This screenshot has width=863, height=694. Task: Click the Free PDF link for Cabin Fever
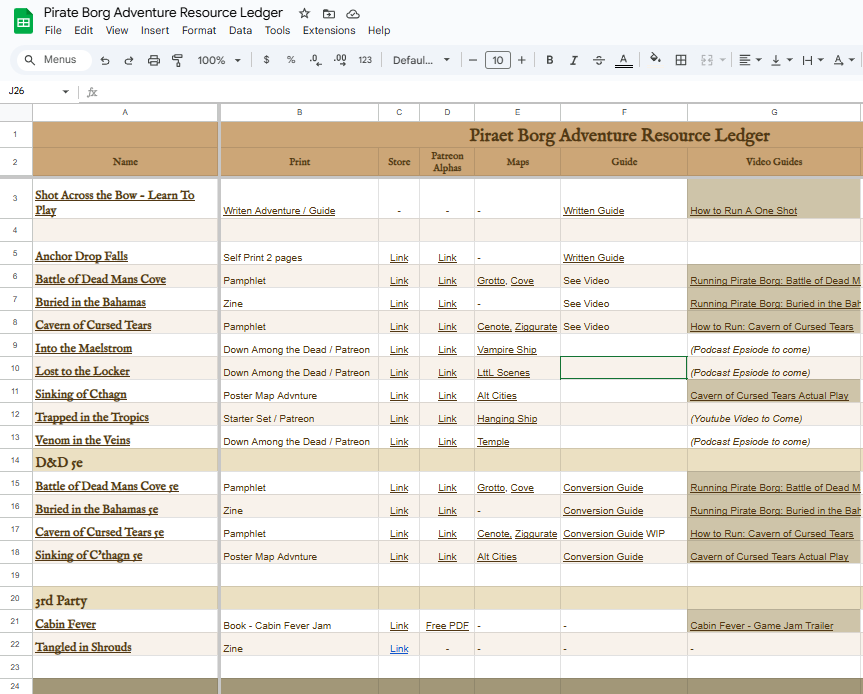coord(447,625)
